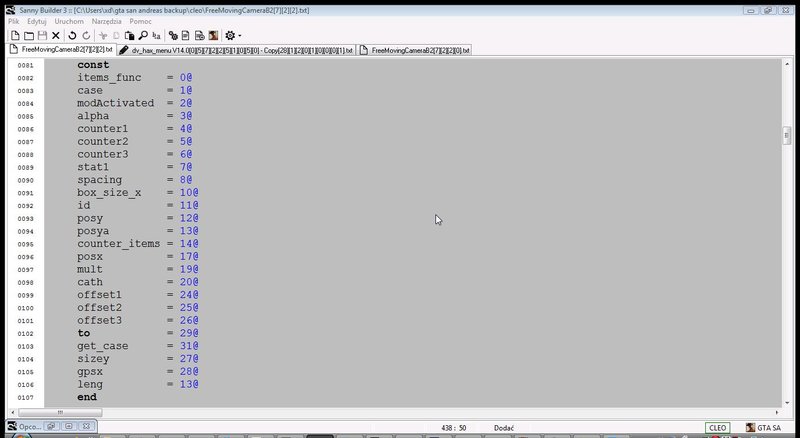Click the end keyword on line 0107
The image size is (800, 438).
click(x=87, y=397)
